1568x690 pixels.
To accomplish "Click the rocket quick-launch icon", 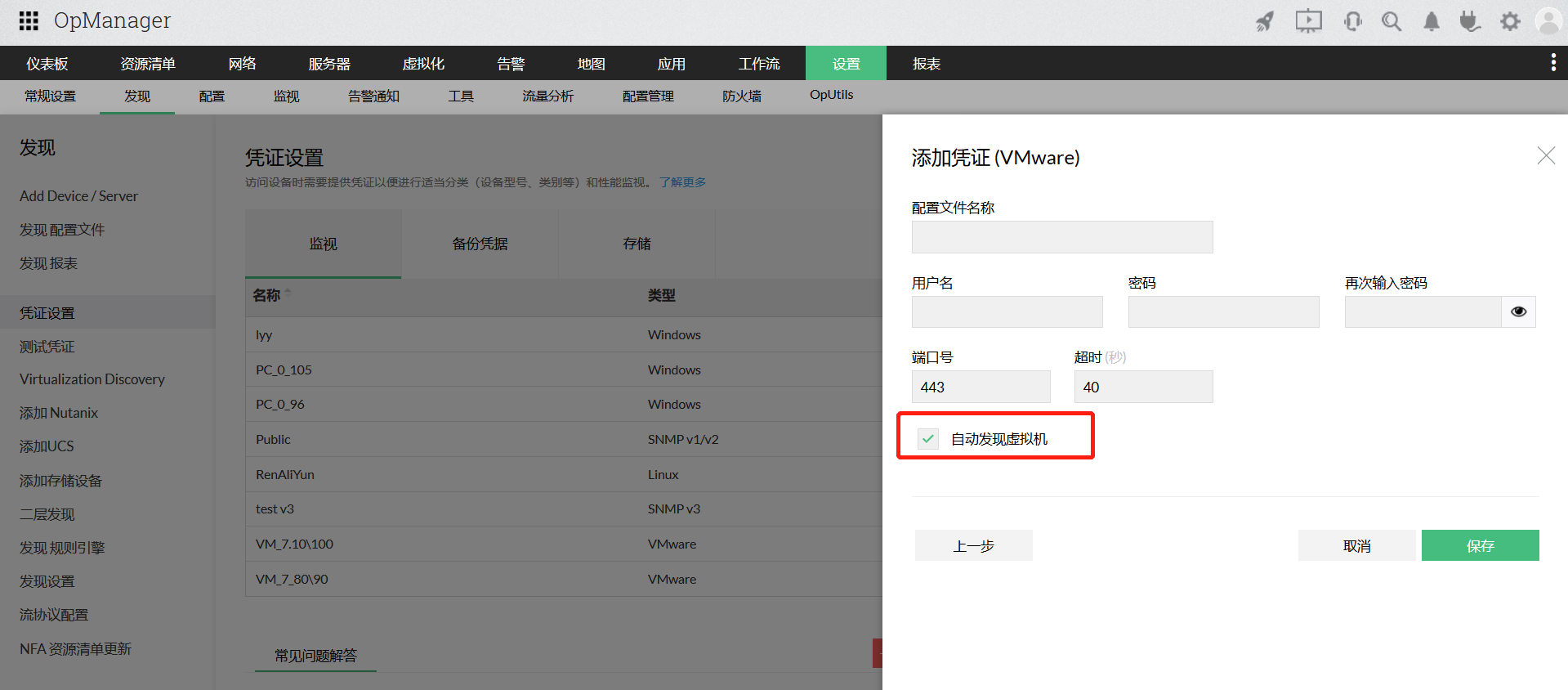I will [1265, 21].
